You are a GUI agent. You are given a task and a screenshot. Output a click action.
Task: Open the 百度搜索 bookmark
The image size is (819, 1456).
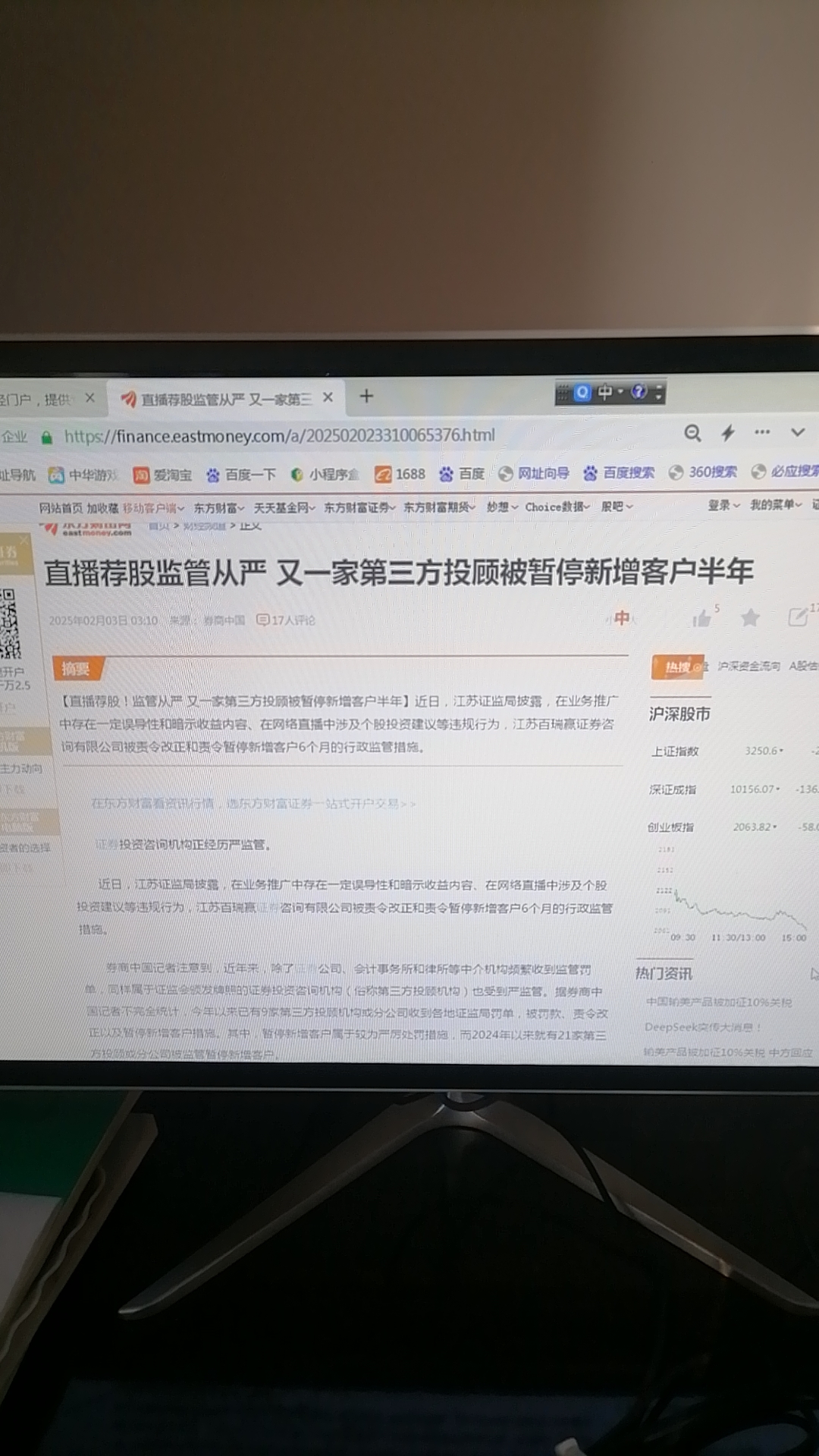coord(619,472)
